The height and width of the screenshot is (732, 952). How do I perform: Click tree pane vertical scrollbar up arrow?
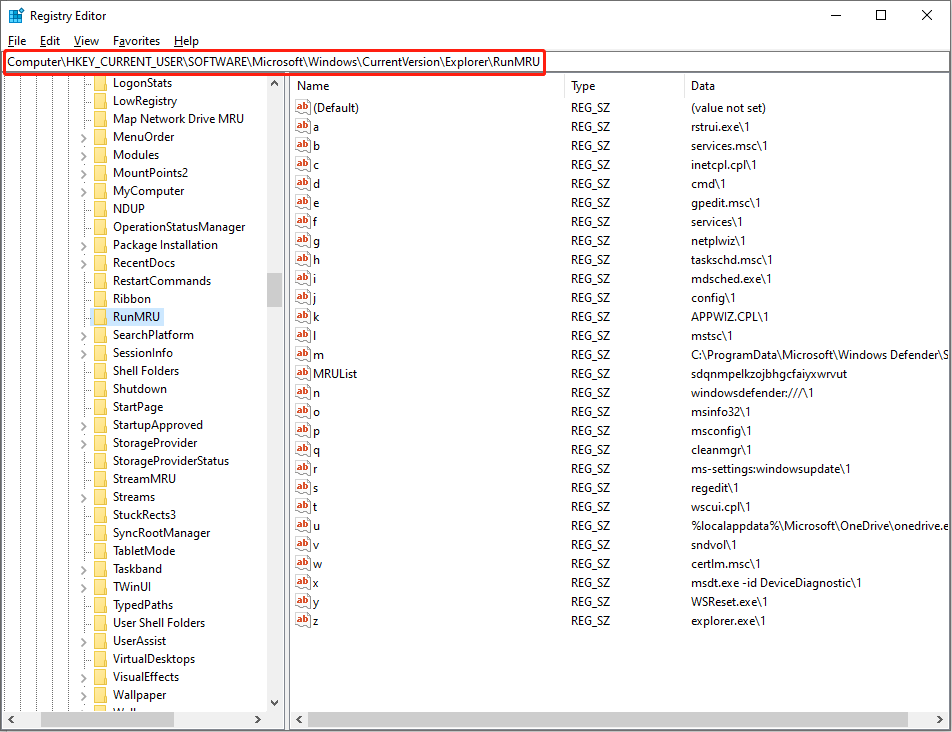tap(274, 83)
